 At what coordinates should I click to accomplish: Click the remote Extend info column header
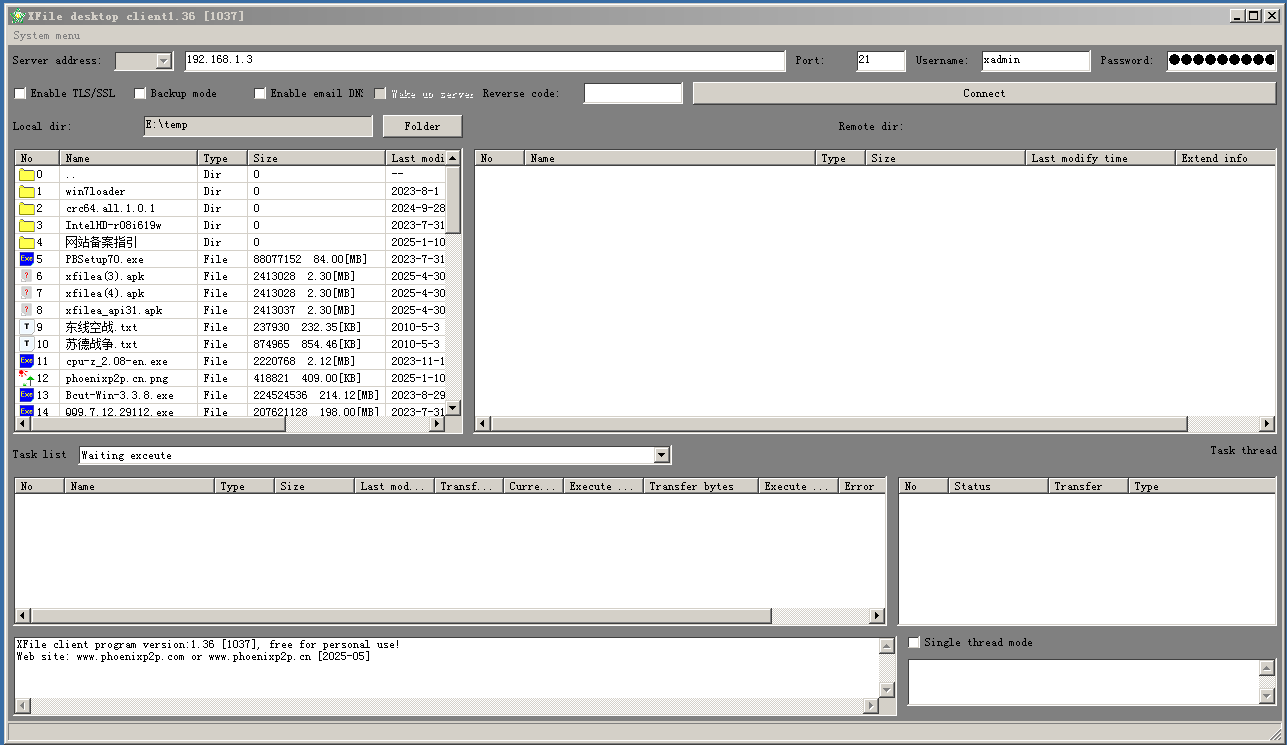click(1226, 158)
